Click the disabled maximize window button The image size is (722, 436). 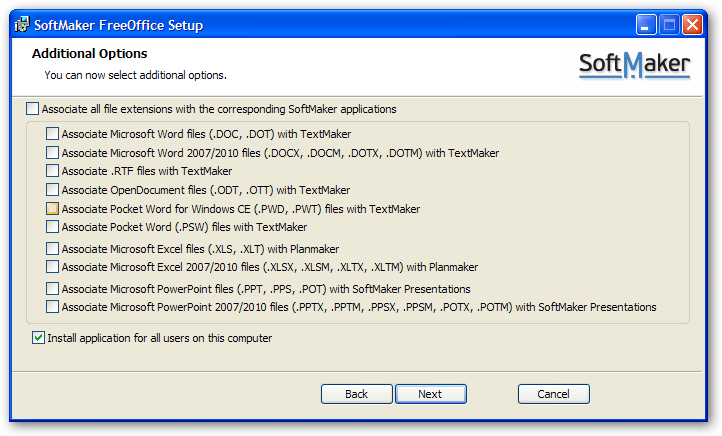pos(670,25)
